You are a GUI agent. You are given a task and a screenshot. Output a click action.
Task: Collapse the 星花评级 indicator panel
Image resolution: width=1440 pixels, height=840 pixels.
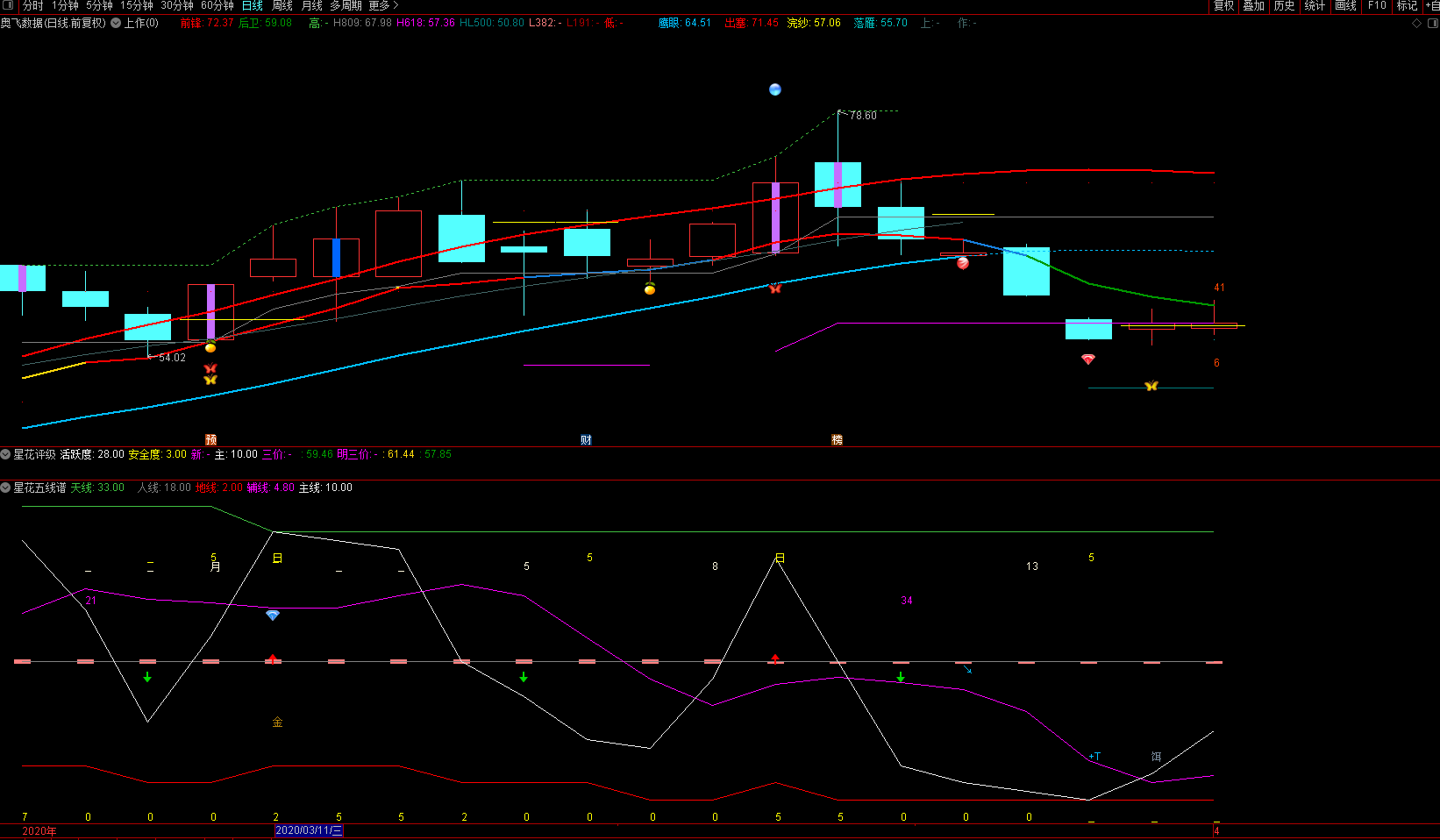point(5,454)
